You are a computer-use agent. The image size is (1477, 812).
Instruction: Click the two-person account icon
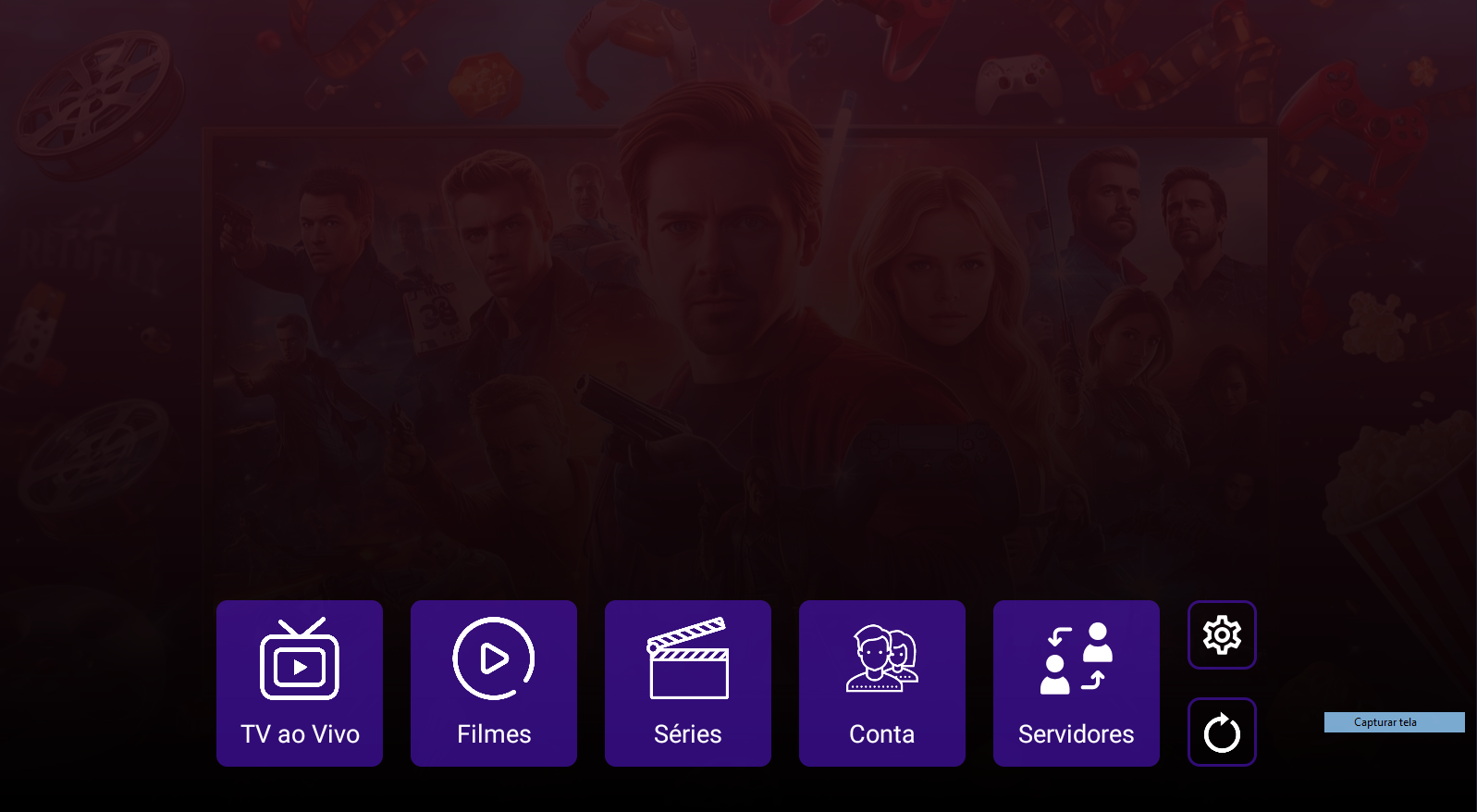(882, 658)
